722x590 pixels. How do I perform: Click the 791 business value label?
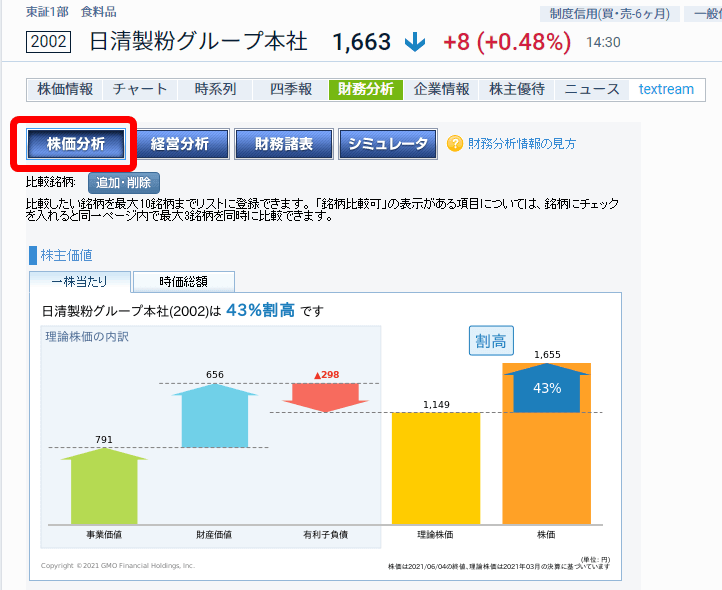[104, 439]
